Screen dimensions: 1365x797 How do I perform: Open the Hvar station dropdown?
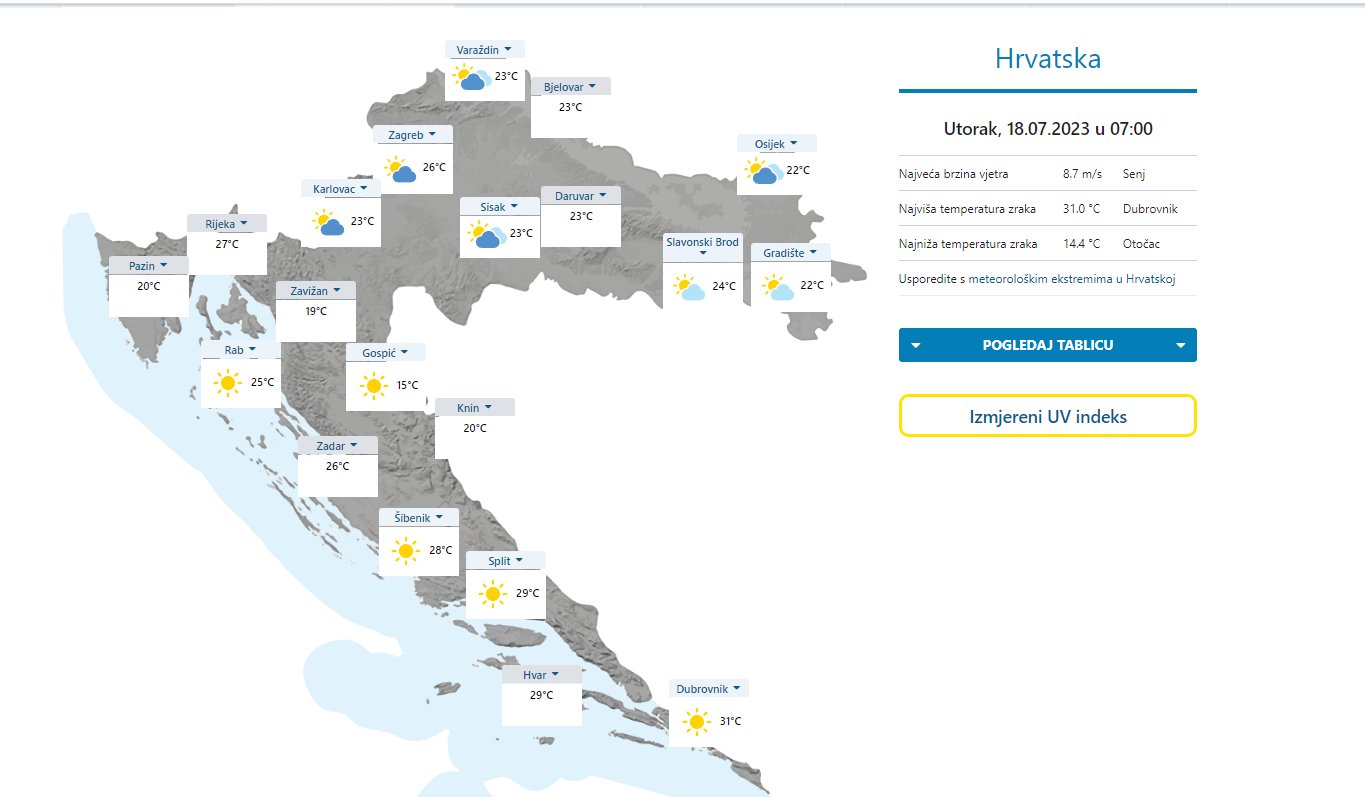click(x=541, y=675)
